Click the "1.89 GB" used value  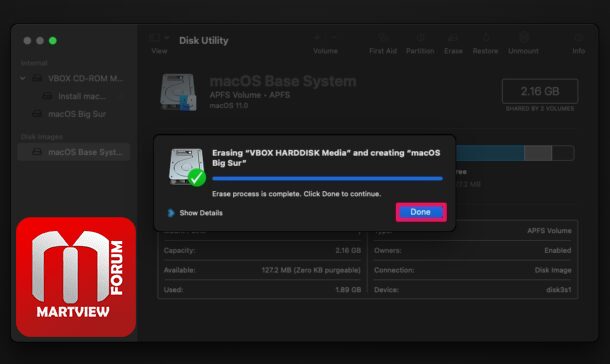pyautogui.click(x=348, y=290)
